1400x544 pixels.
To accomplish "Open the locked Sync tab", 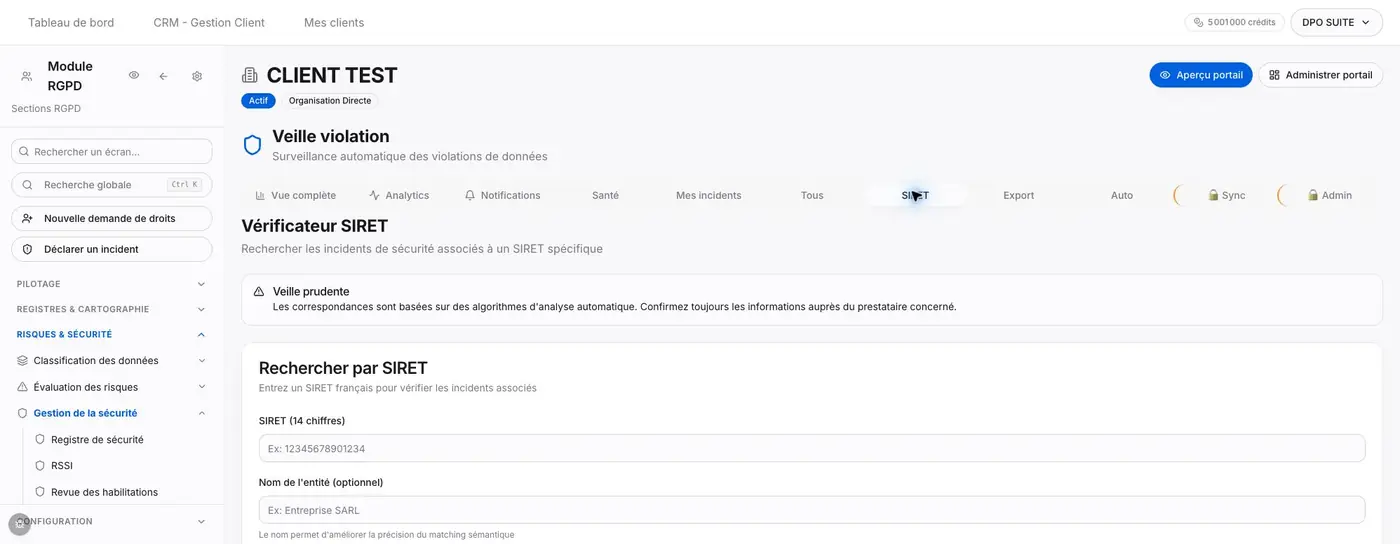I will [1226, 196].
